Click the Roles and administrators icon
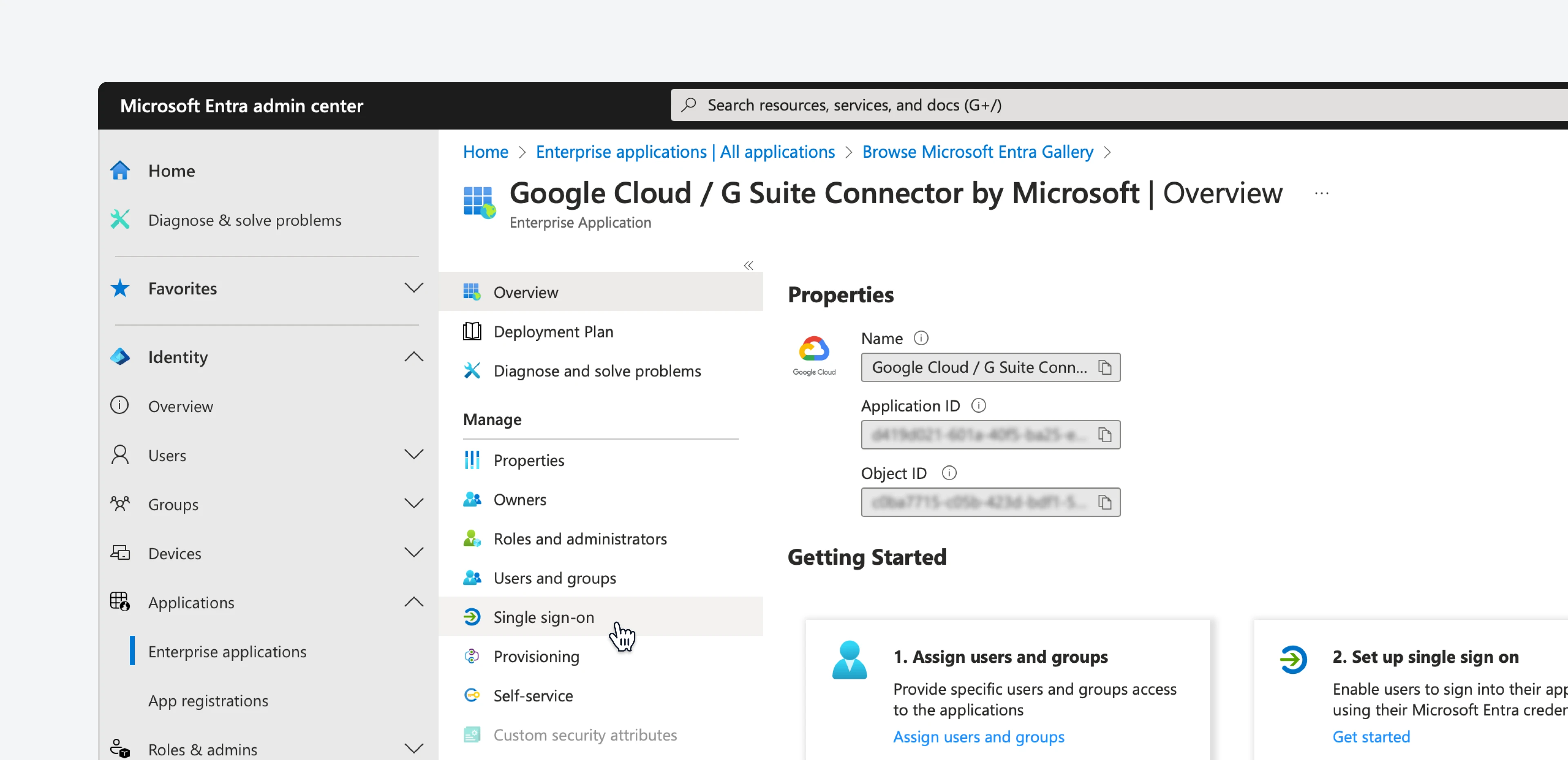This screenshot has width=1568, height=760. pos(472,539)
